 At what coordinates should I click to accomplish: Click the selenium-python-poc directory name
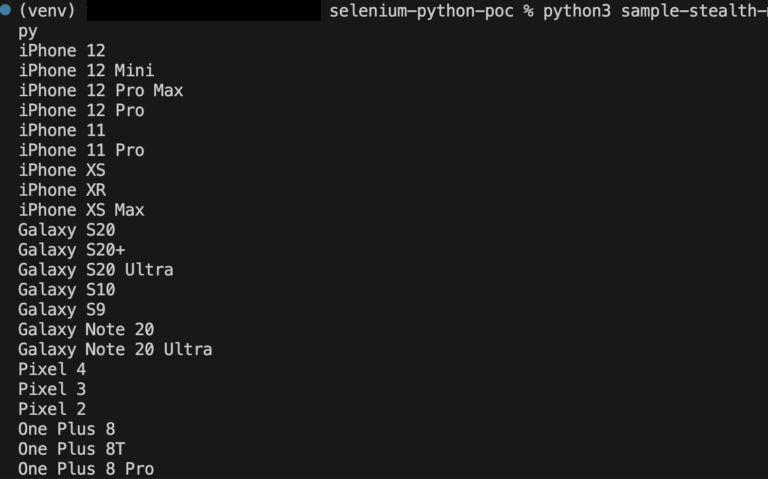point(421,11)
